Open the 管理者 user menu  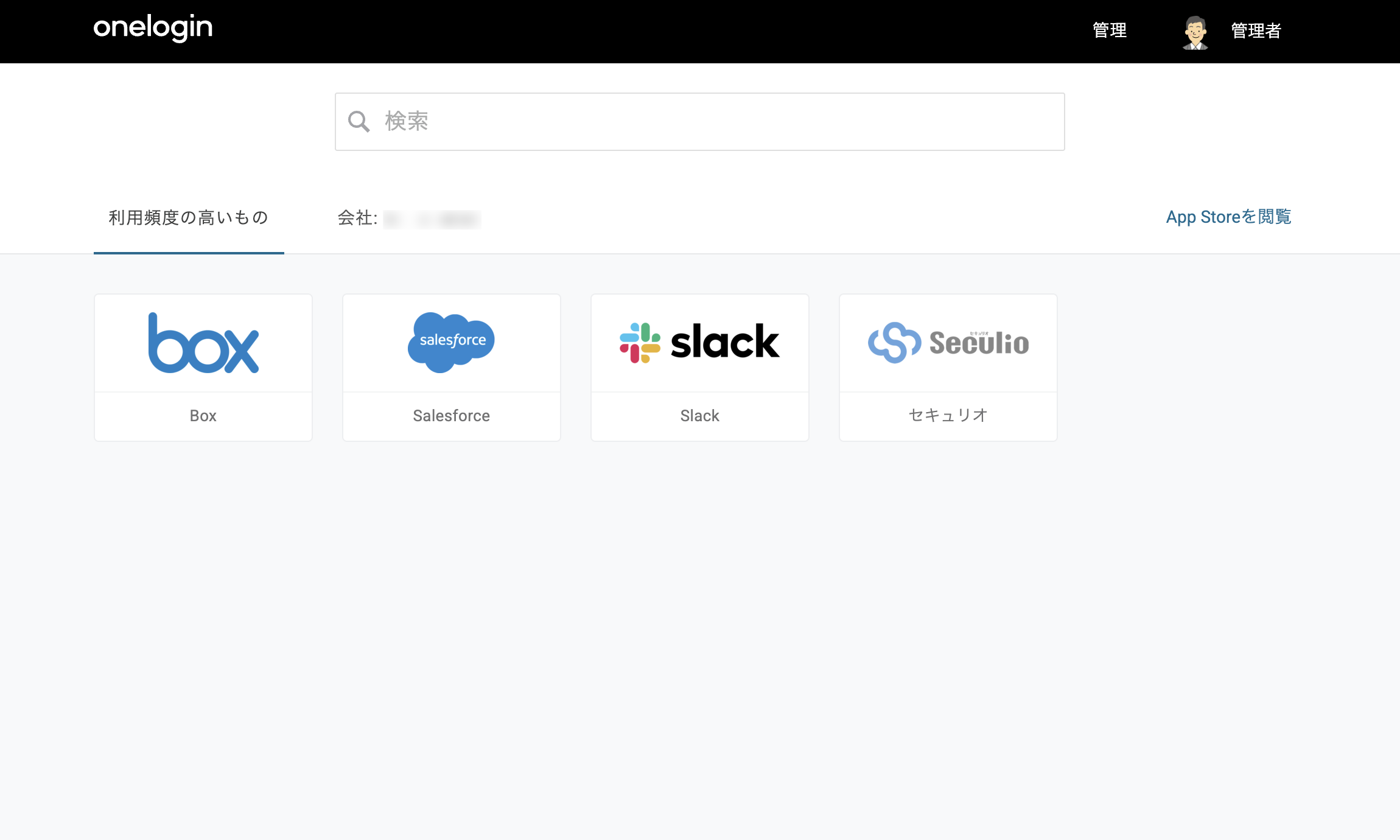pos(1256,30)
